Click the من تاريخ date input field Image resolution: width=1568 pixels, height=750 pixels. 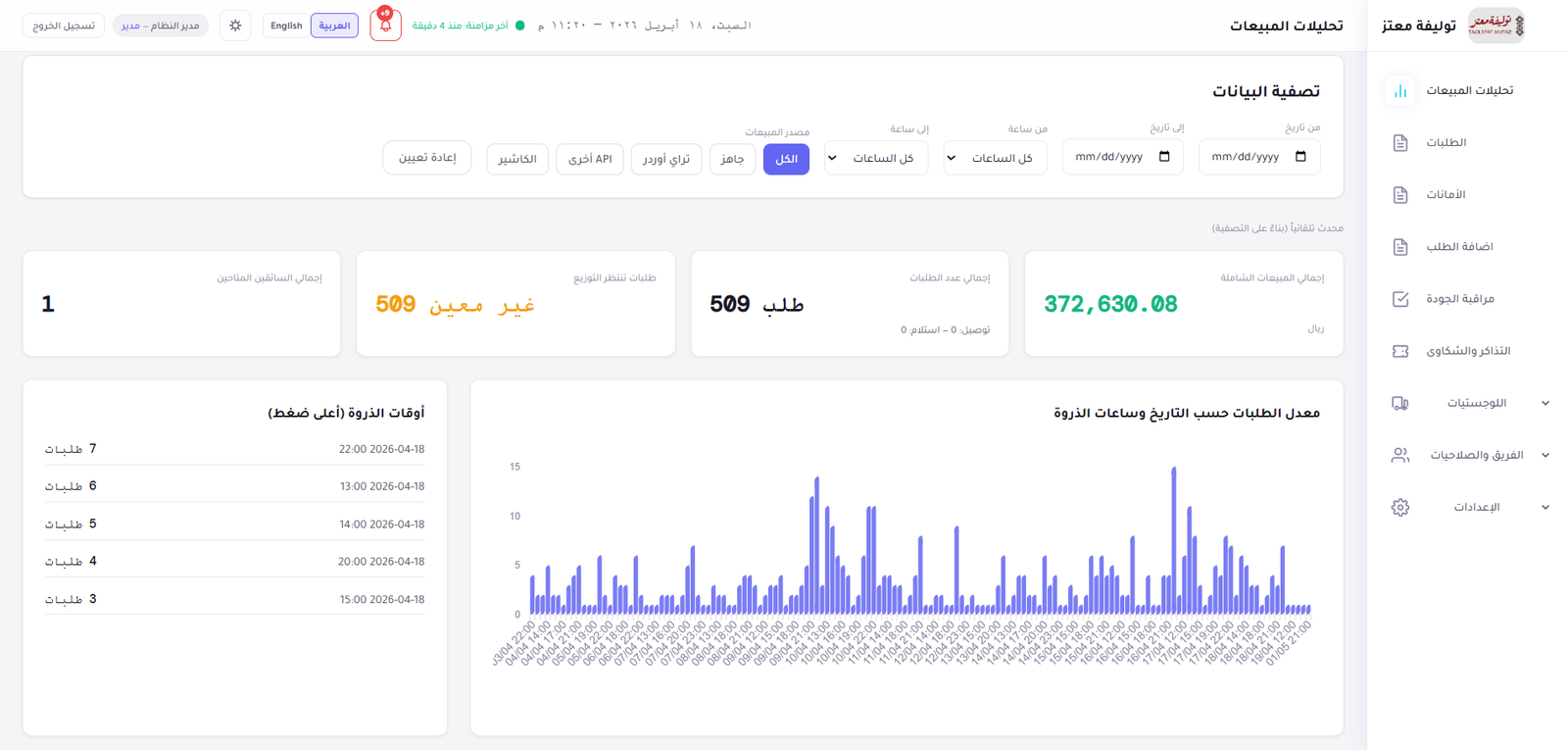(x=1259, y=157)
